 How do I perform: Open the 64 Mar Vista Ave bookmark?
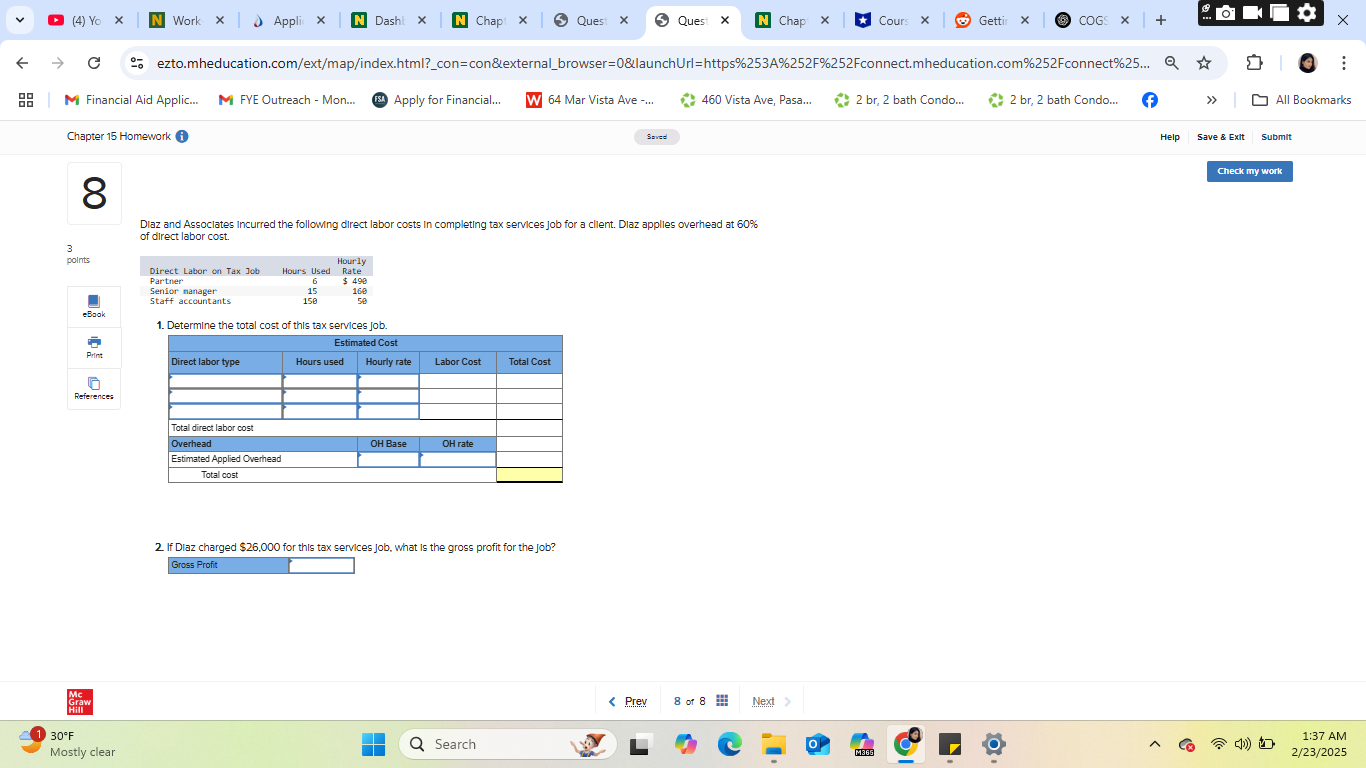tap(590, 100)
